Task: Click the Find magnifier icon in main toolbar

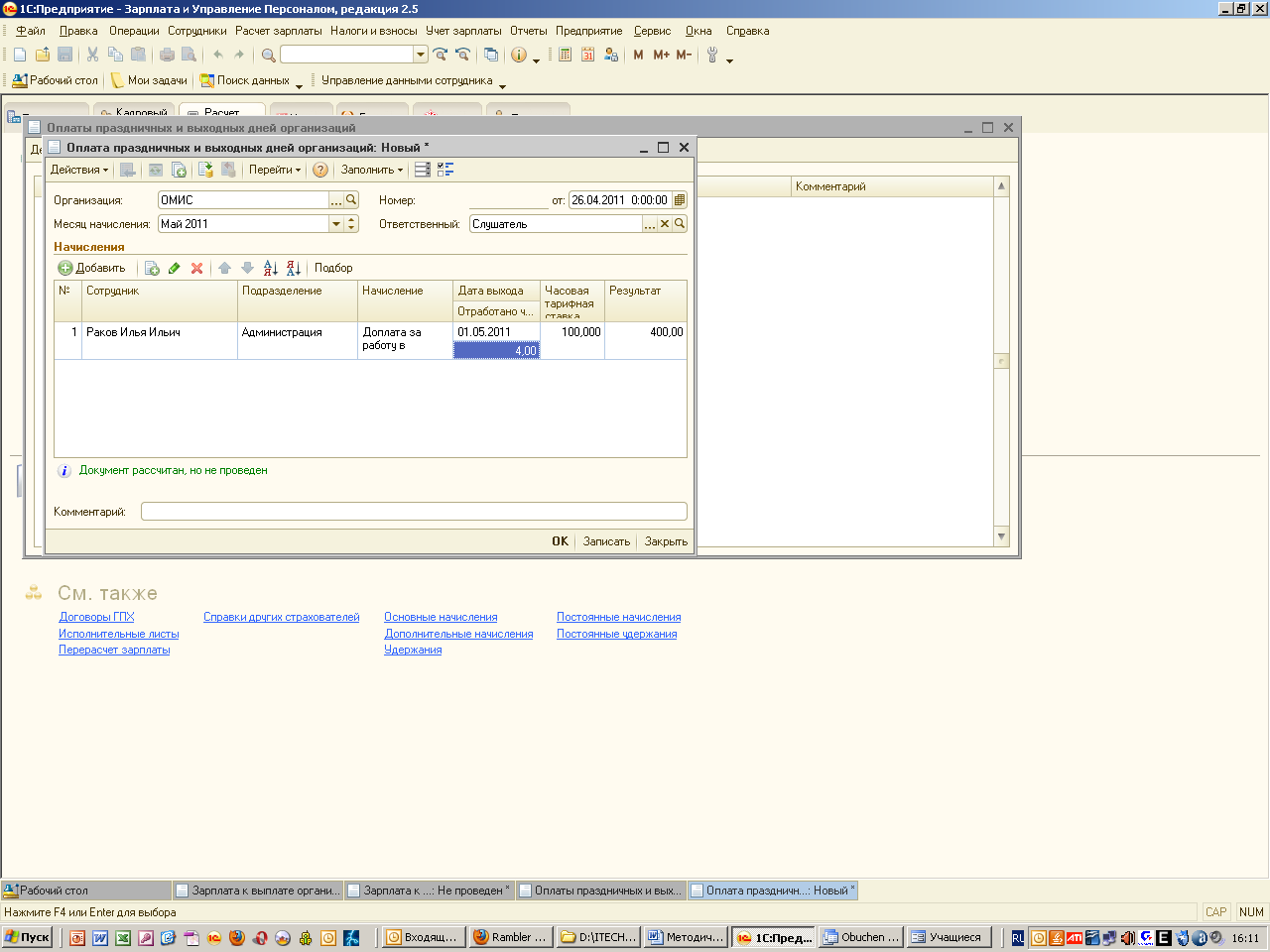Action: click(268, 55)
